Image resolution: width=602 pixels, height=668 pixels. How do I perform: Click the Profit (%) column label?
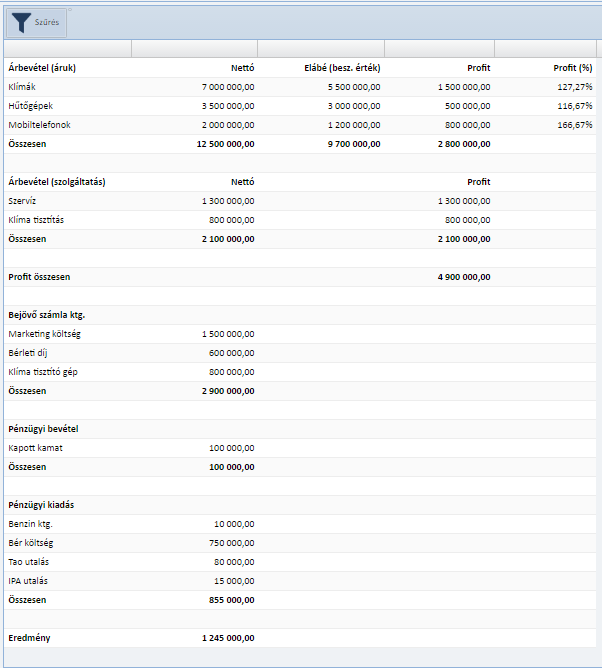pos(573,68)
